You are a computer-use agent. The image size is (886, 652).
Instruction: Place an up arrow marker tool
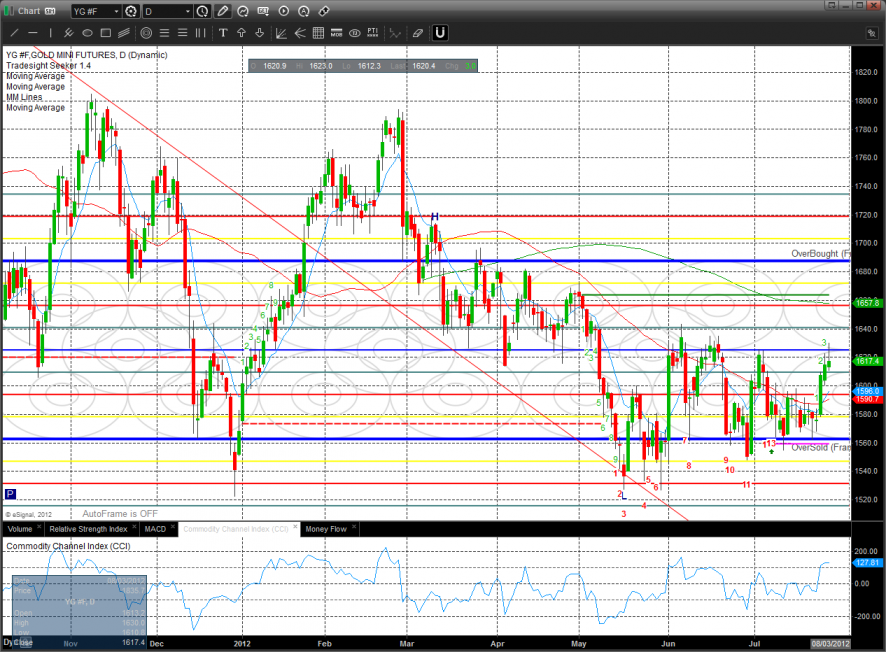tap(242, 33)
